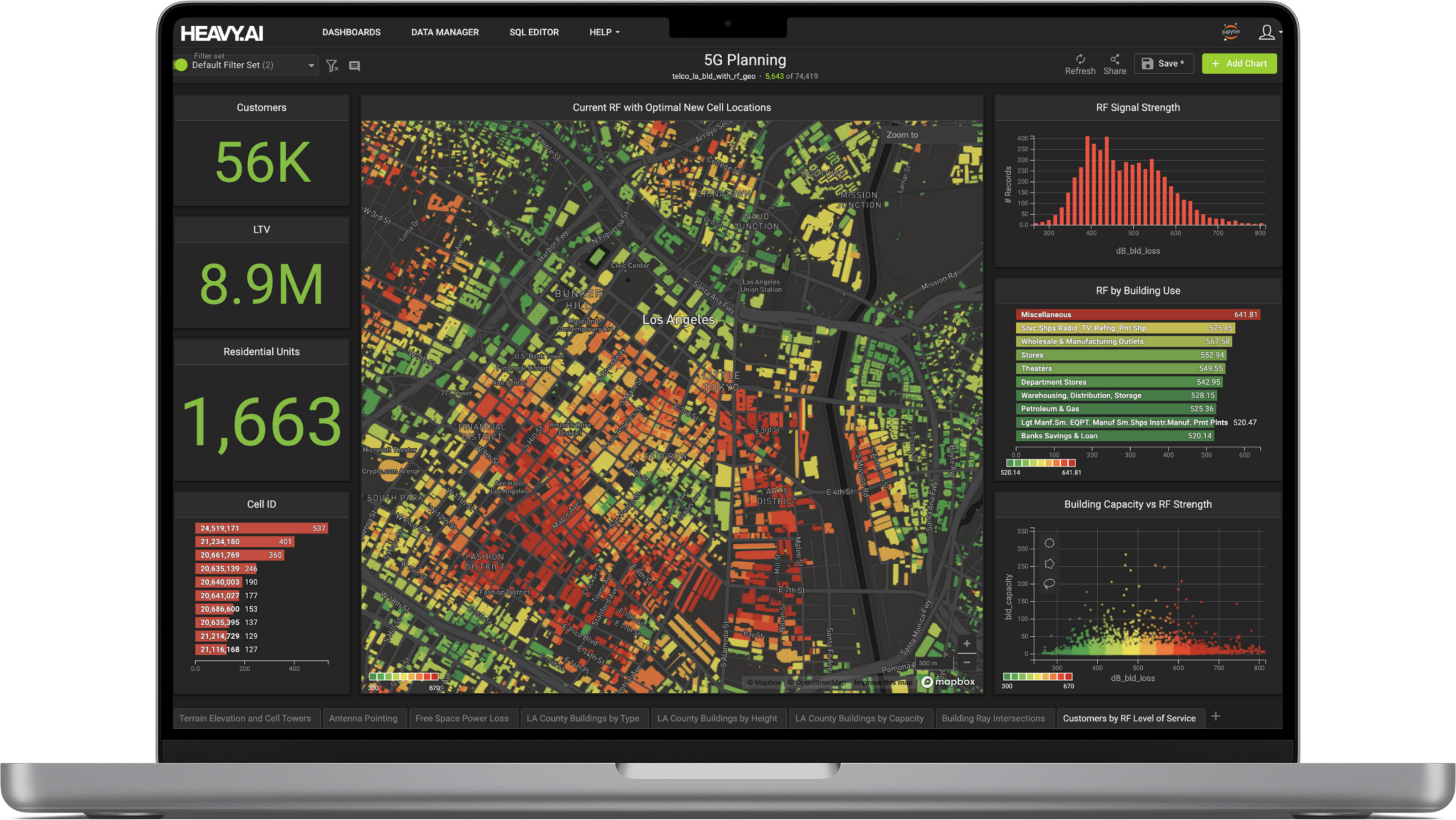Switch to LA County Buildings by Height tab
The image size is (1456, 820).
tap(717, 718)
